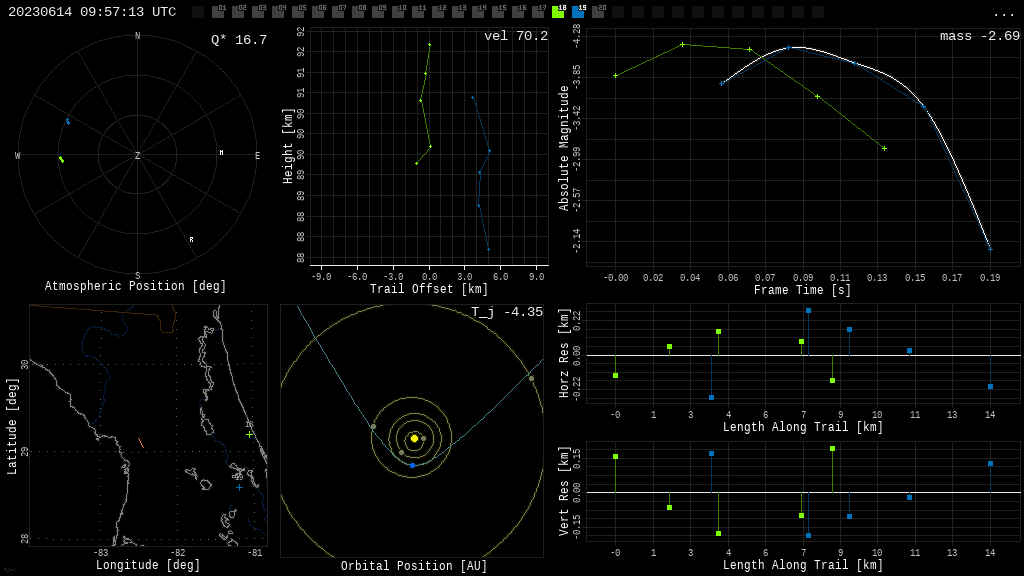Select station square 01 in top strip
The width and height of the screenshot is (1024, 576).
pos(218,12)
